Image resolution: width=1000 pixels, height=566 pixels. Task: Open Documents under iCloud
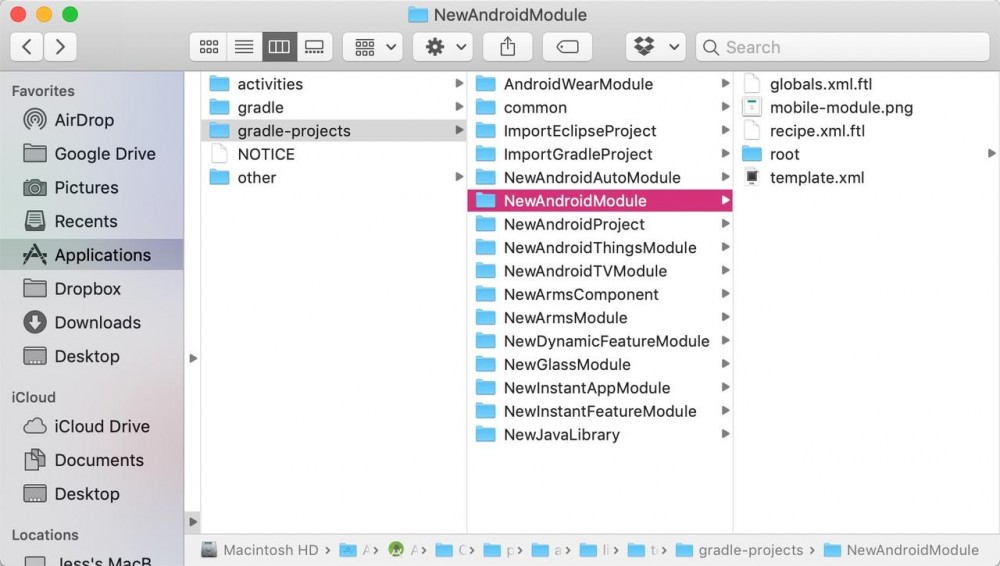pos(92,460)
